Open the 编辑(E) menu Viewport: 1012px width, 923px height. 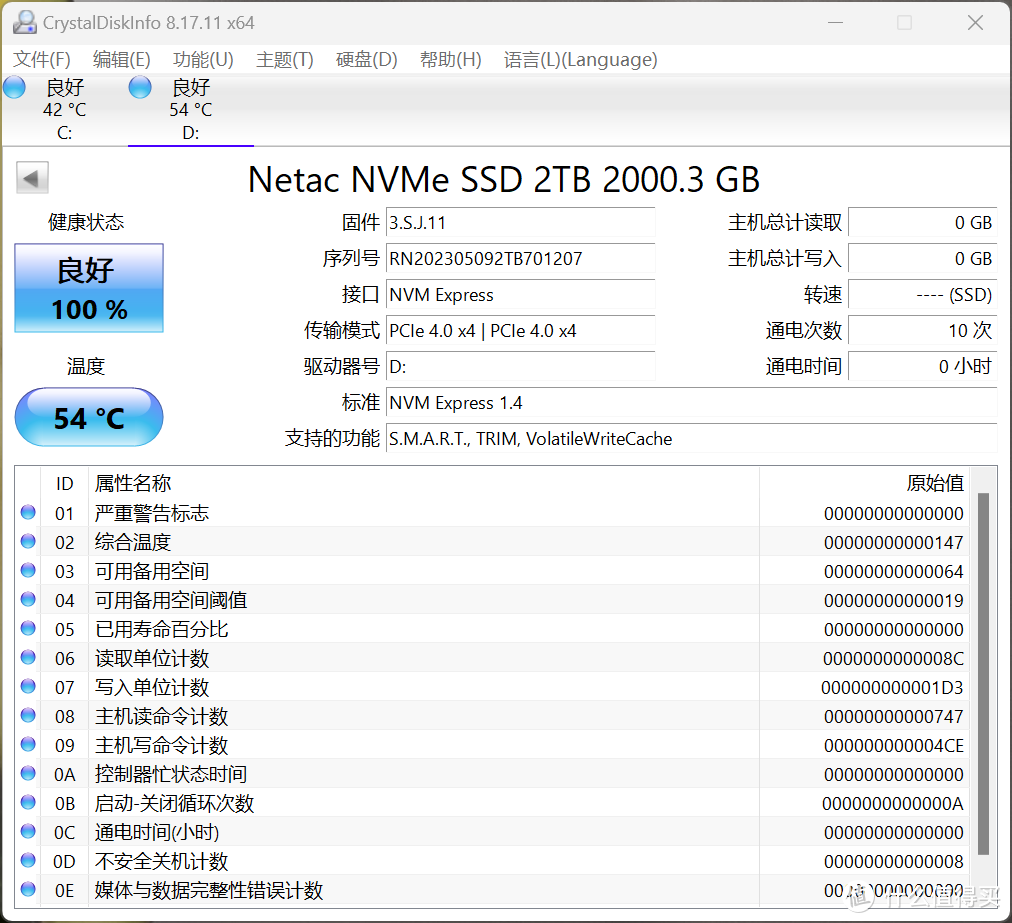[121, 59]
